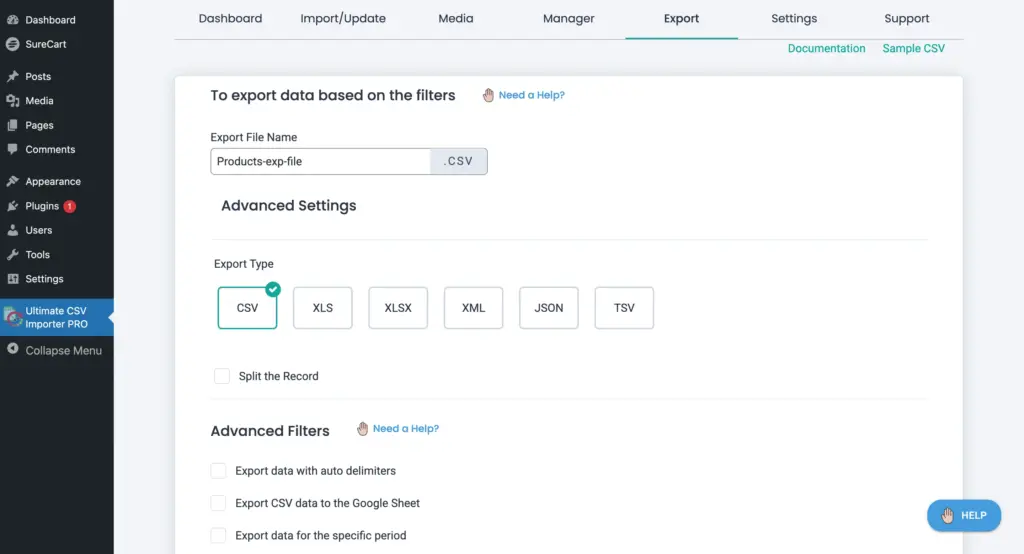Click the Dashboard gauge icon in sidebar
The width and height of the screenshot is (1024, 554).
pos(12,20)
